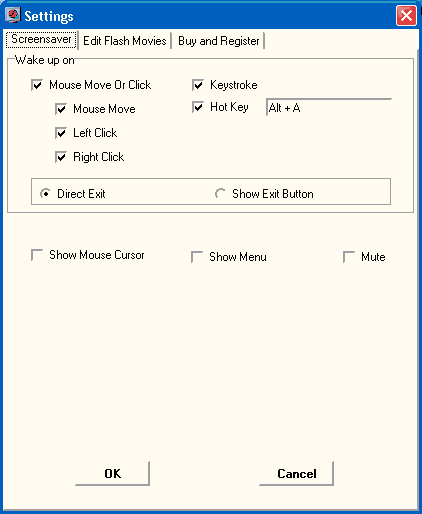Image resolution: width=422 pixels, height=514 pixels.
Task: Enable the Mute checkbox
Action: click(349, 257)
